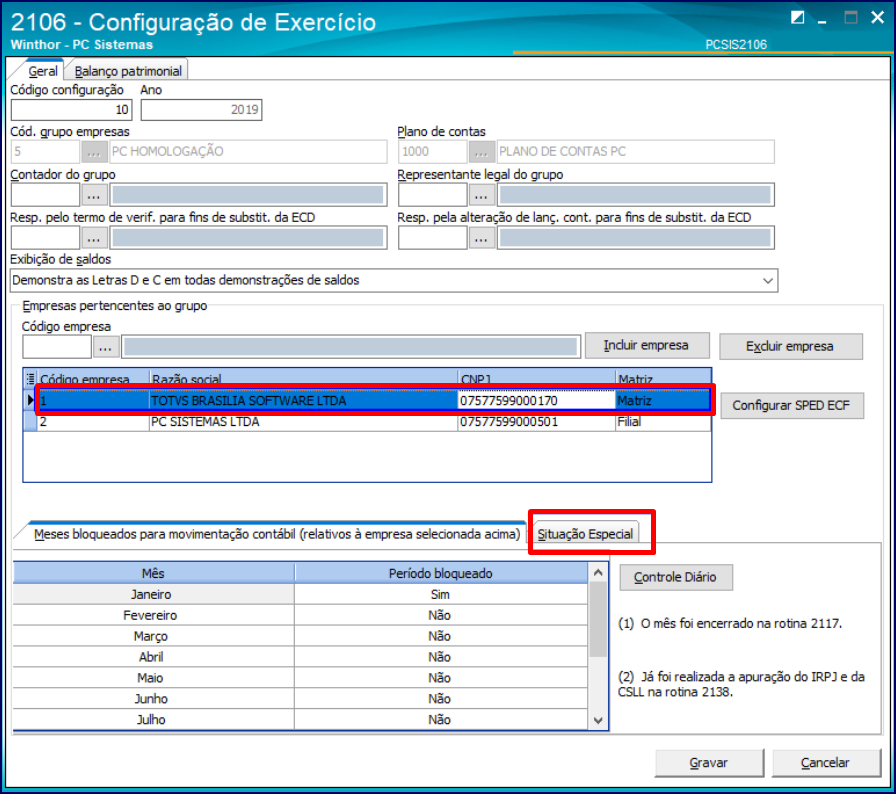
Task: Click the Filial cell
Action: pyautogui.click(x=663, y=422)
